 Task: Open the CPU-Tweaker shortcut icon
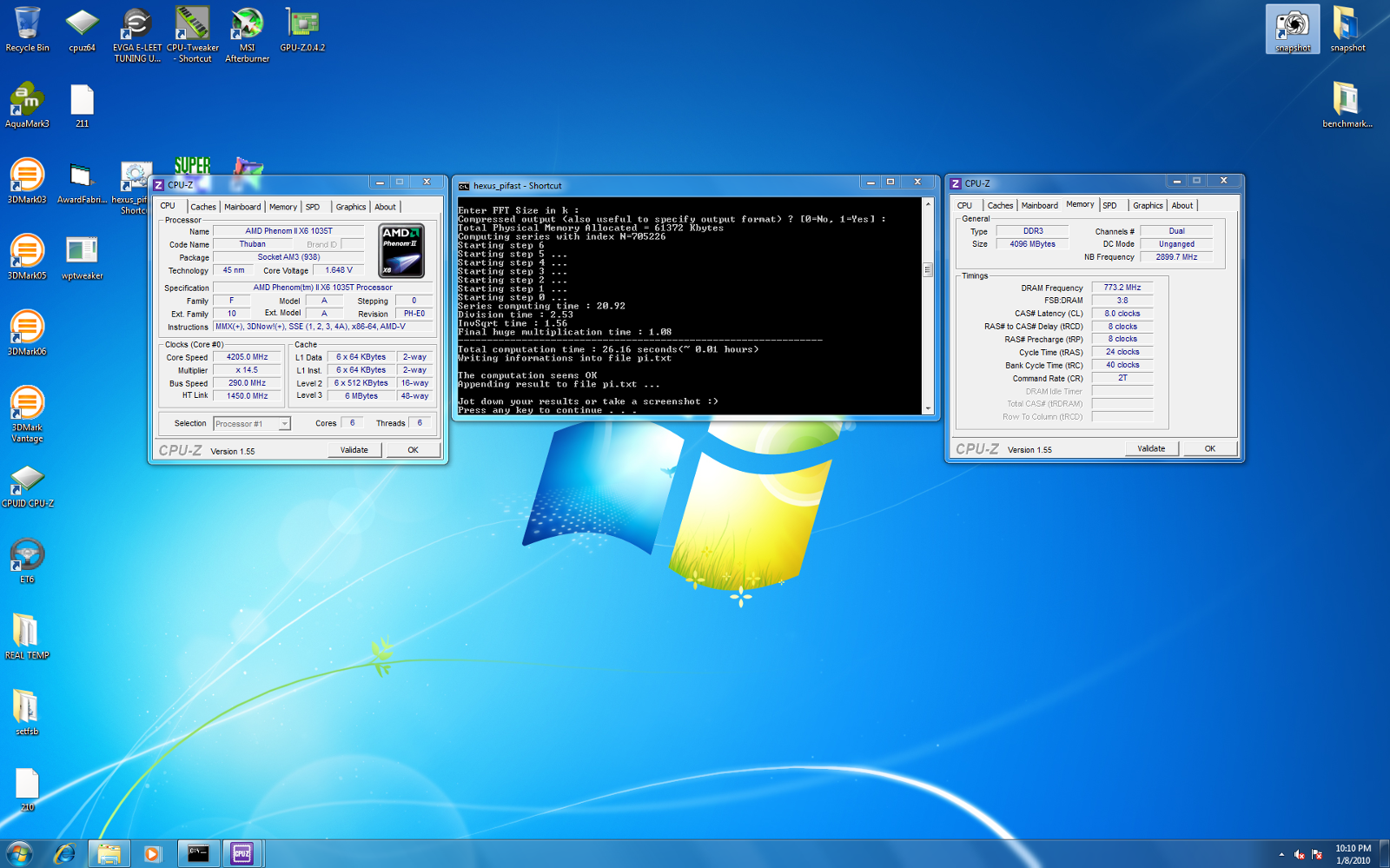(x=192, y=35)
